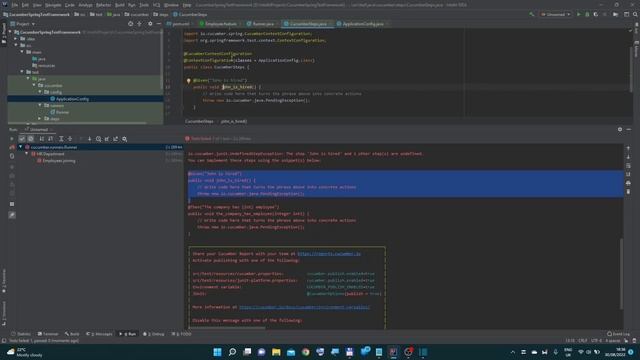The image size is (640, 360).
Task: Click the console vertical scrollbar
Action: [x=621, y=273]
